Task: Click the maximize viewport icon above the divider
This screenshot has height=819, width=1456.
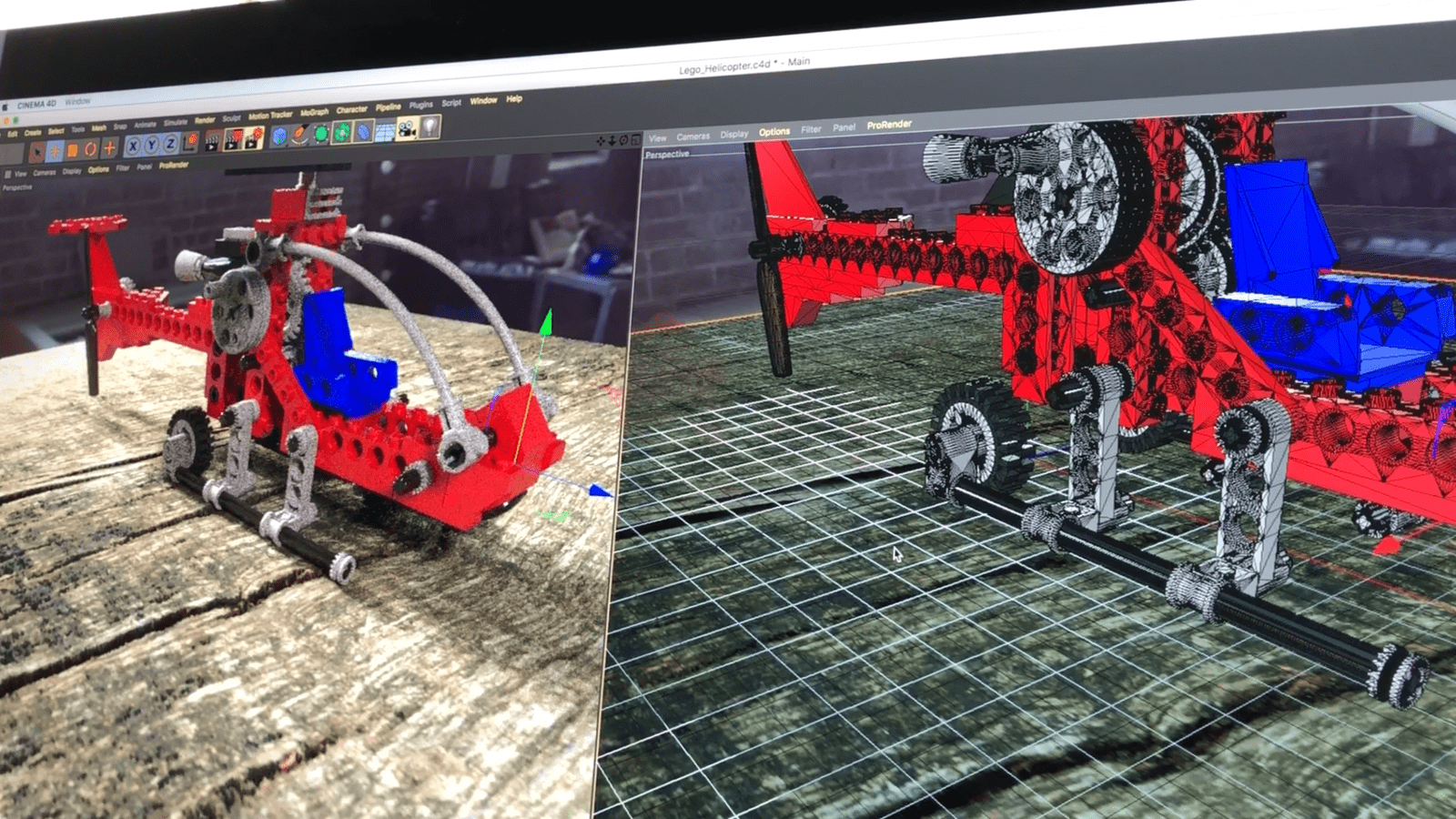Action: coord(636,139)
